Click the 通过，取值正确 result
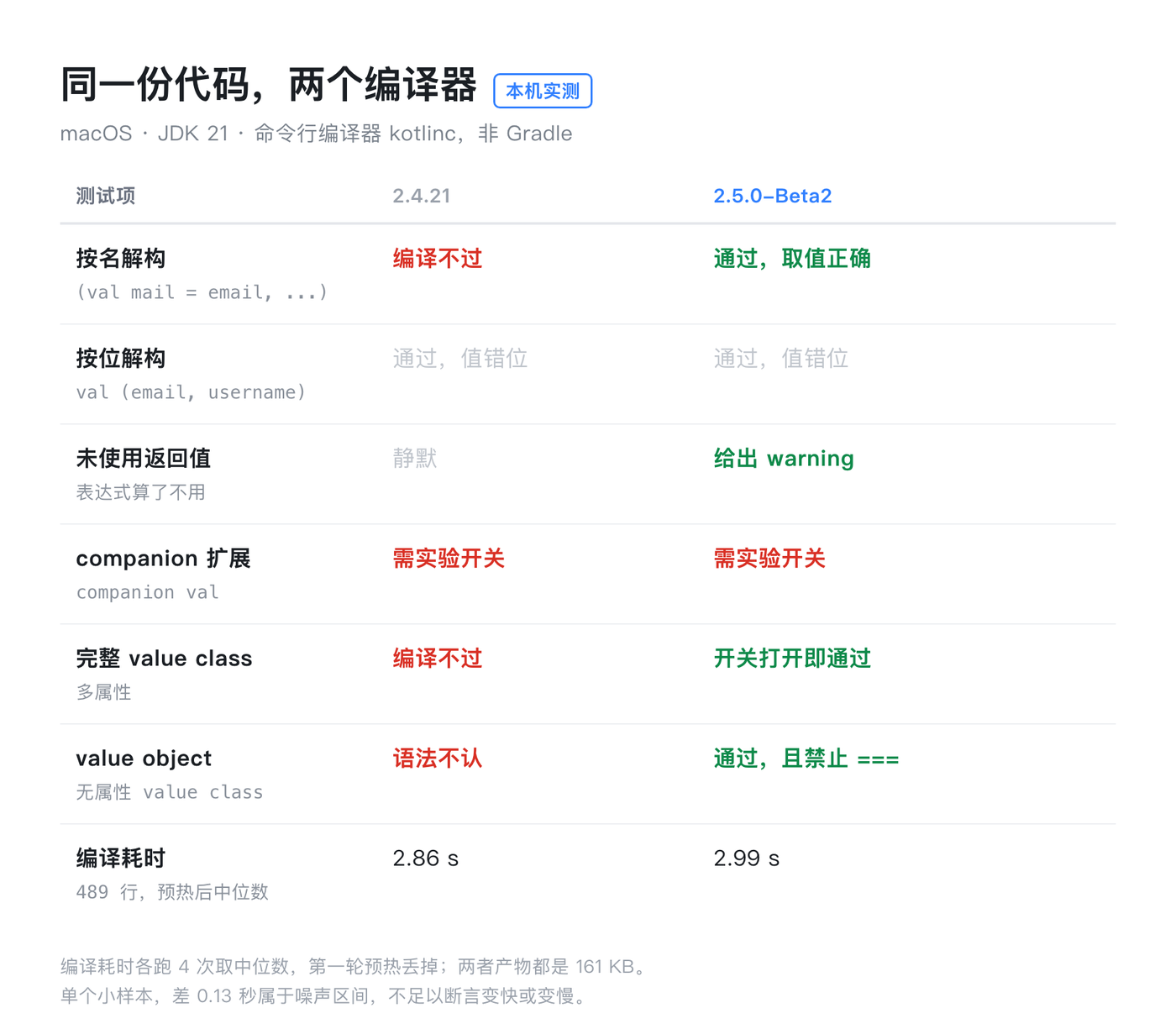The image size is (1176, 1029). click(792, 259)
